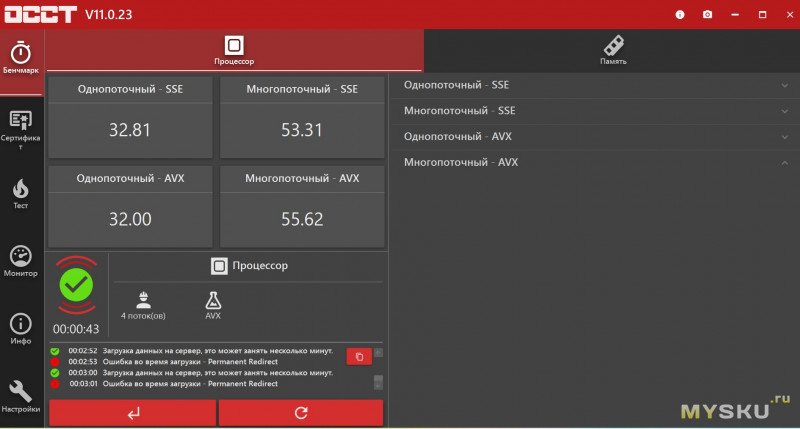
Task: Expand Однопоточный - AVX results row
Action: tap(596, 137)
